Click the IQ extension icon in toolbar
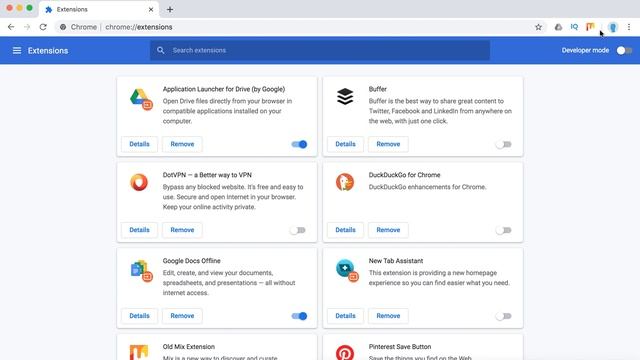Viewport: 640px width, 360px height. point(574,27)
